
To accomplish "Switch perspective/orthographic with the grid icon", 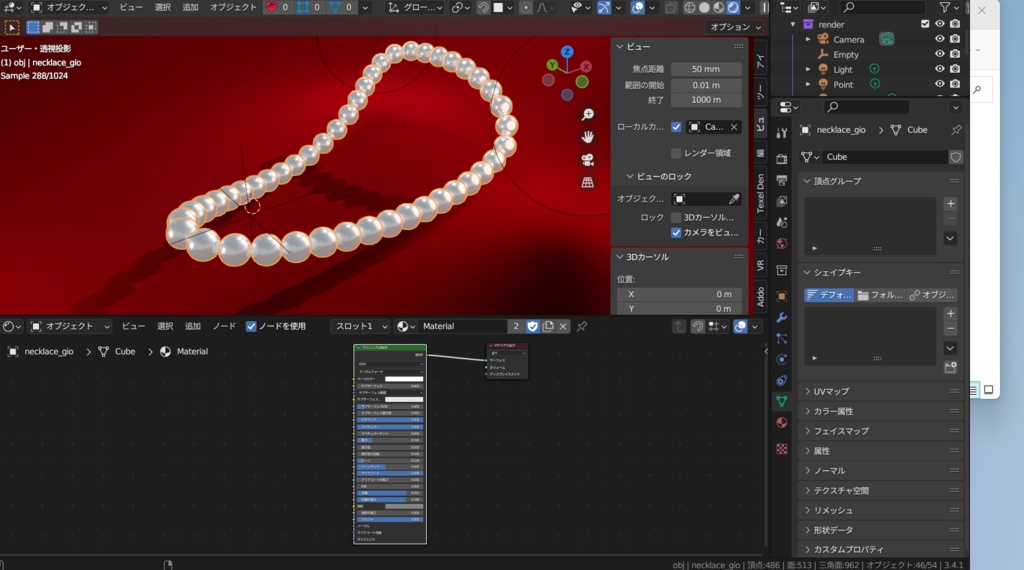I will point(588,182).
